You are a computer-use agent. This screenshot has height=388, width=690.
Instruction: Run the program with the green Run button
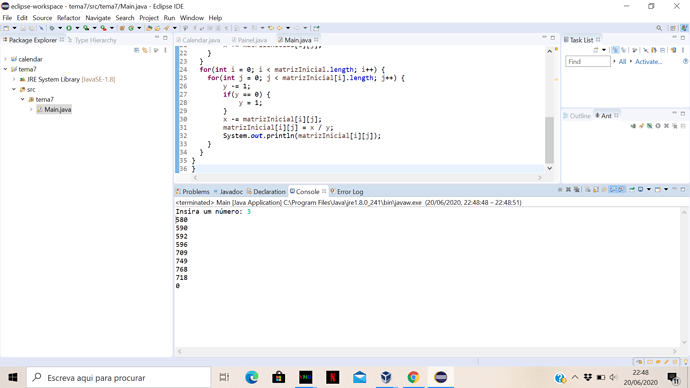click(69, 28)
